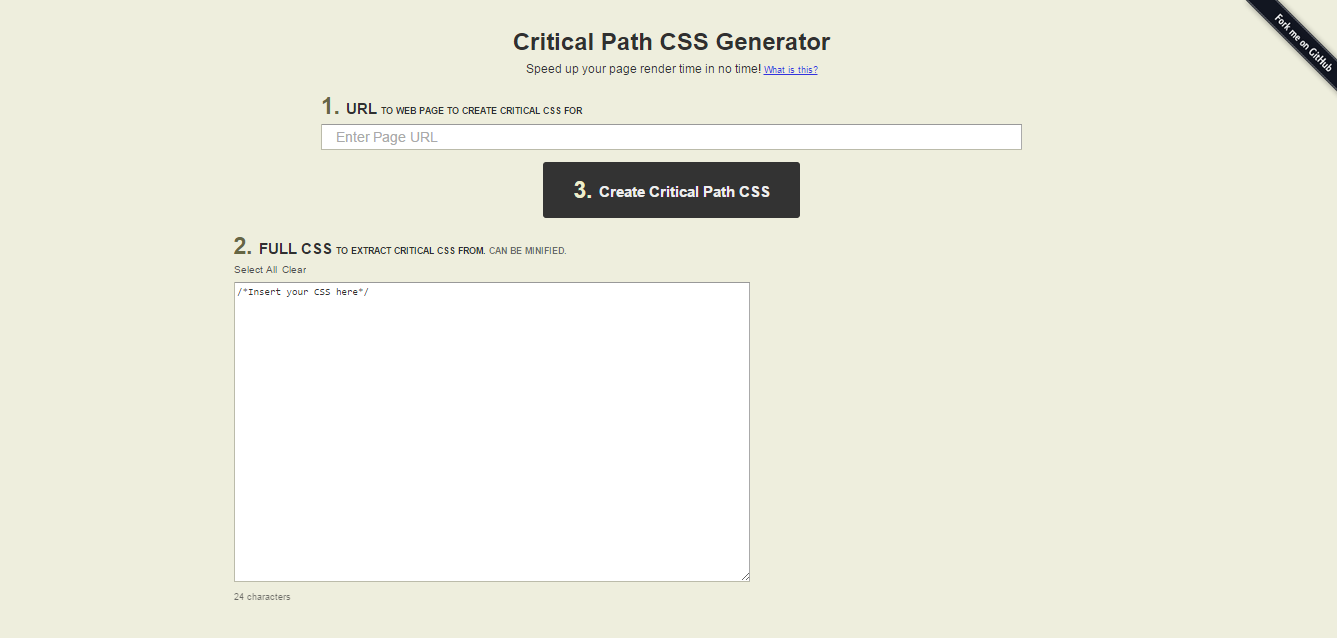The width and height of the screenshot is (1337, 638).
Task: Click the 'CAN BE MINIFIED.' note
Action: click(x=527, y=251)
